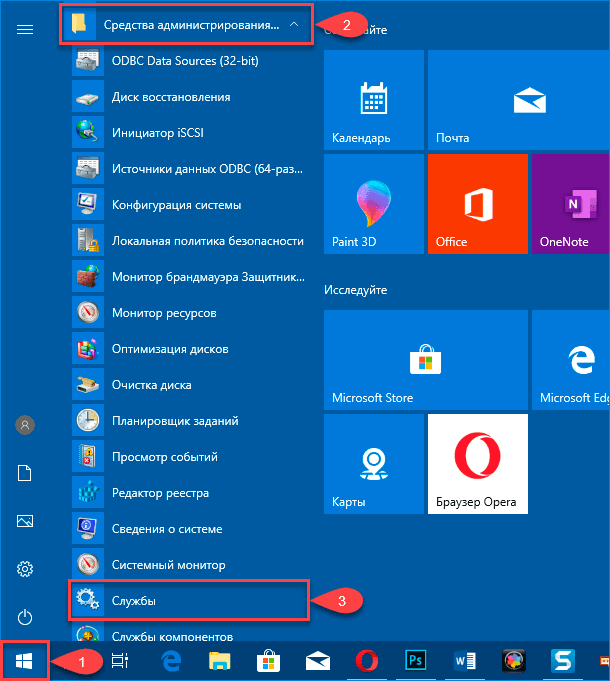Open the blue S app on taskbar

tap(563, 661)
